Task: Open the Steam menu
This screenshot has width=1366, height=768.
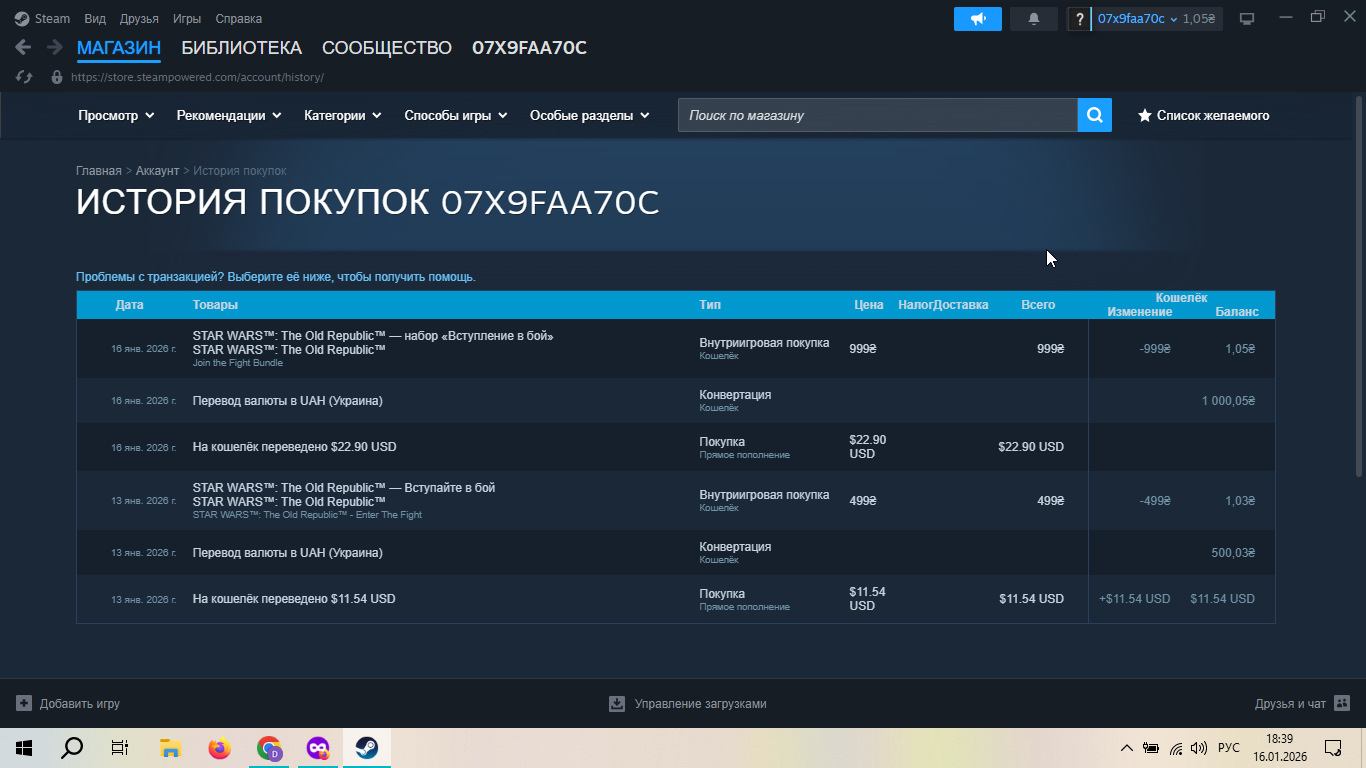Action: point(42,19)
